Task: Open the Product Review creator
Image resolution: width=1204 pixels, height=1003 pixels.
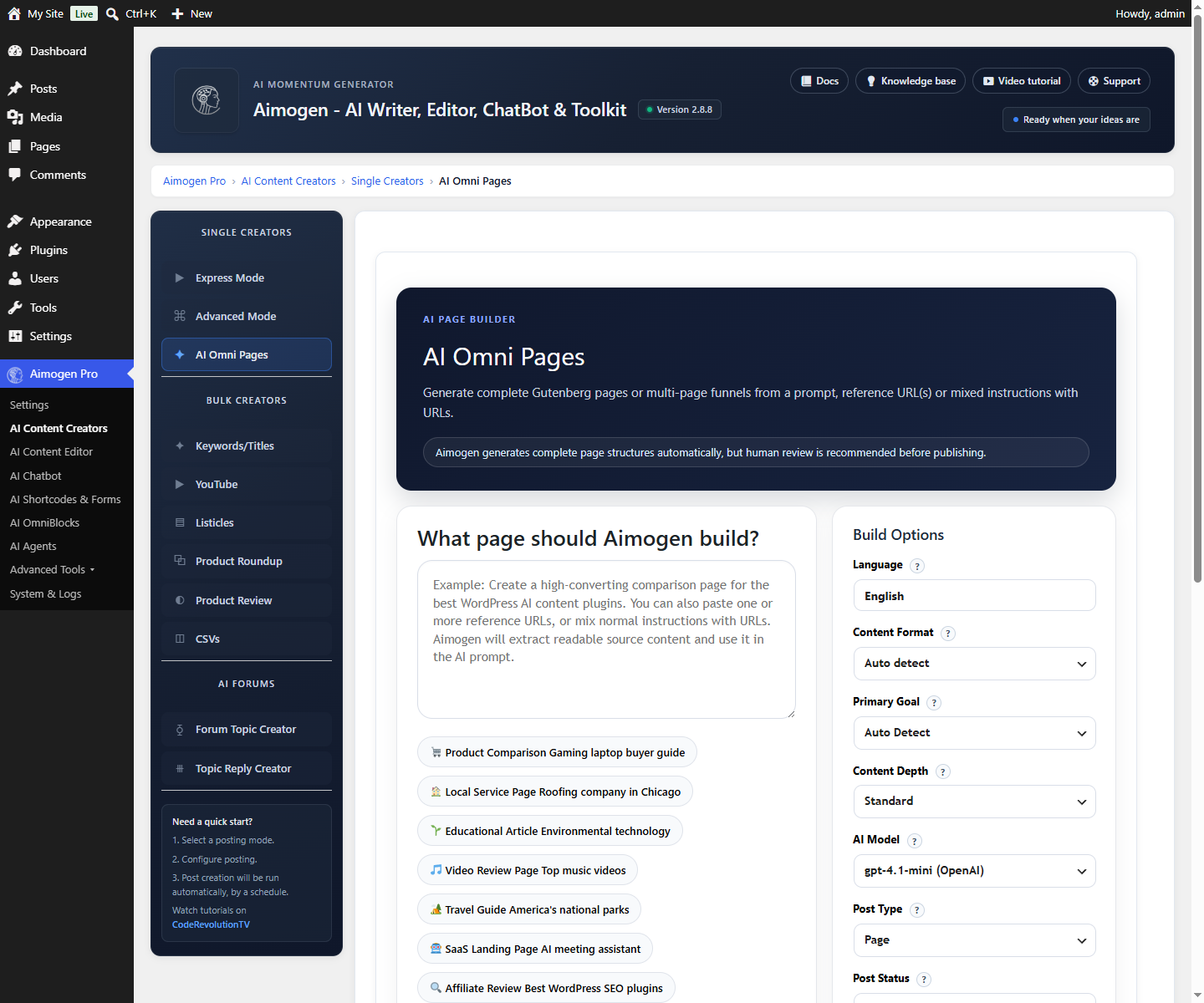Action: pyautogui.click(x=247, y=601)
